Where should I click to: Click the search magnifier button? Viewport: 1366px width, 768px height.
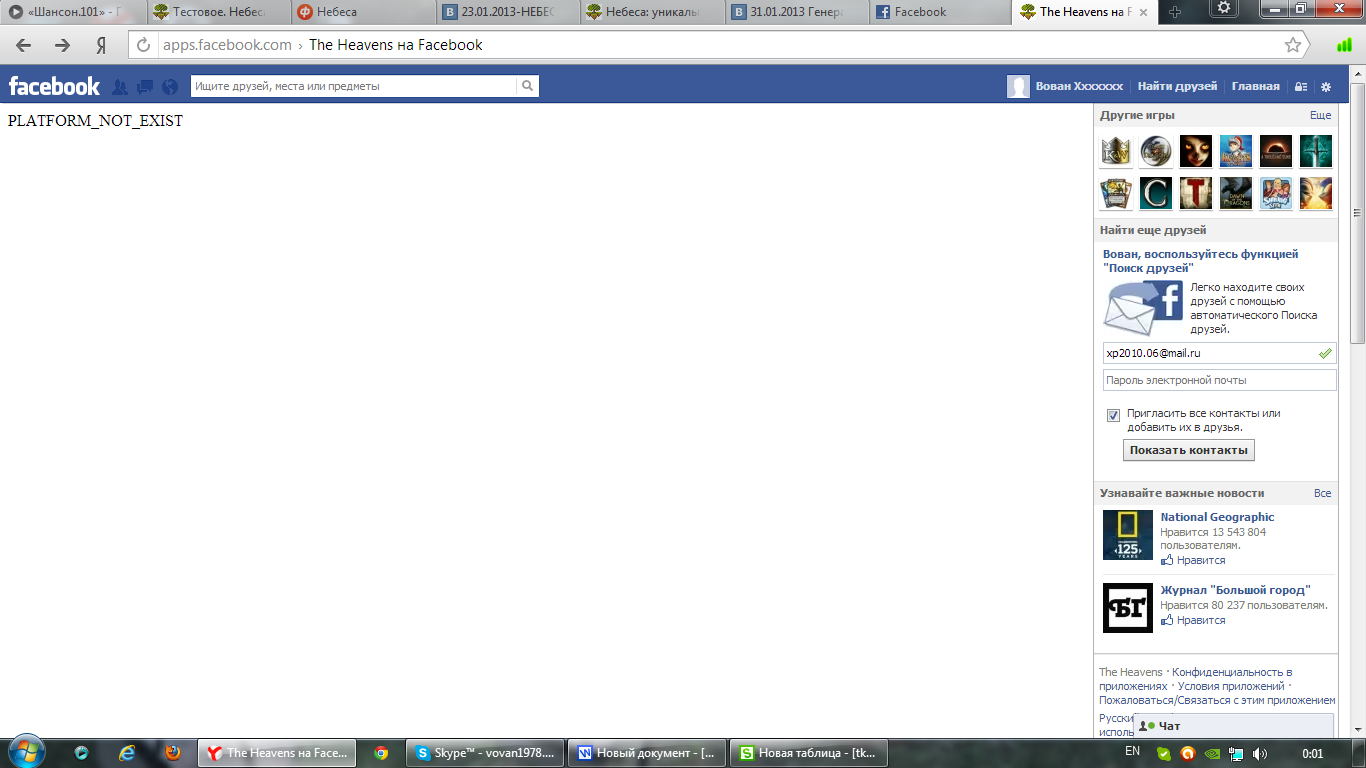tap(528, 86)
